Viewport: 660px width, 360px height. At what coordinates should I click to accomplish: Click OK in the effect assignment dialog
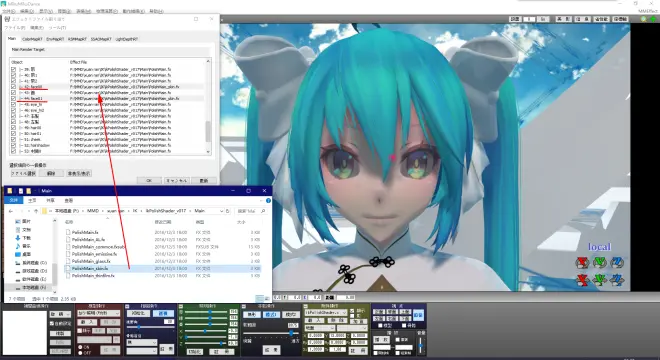(149, 180)
